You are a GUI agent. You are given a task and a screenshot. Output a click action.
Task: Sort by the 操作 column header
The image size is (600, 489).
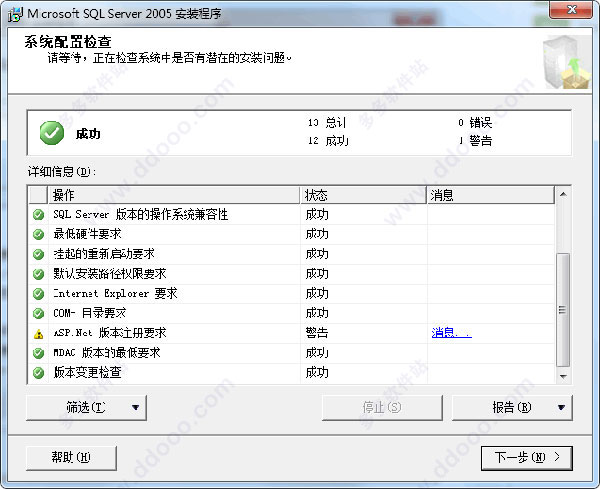174,195
